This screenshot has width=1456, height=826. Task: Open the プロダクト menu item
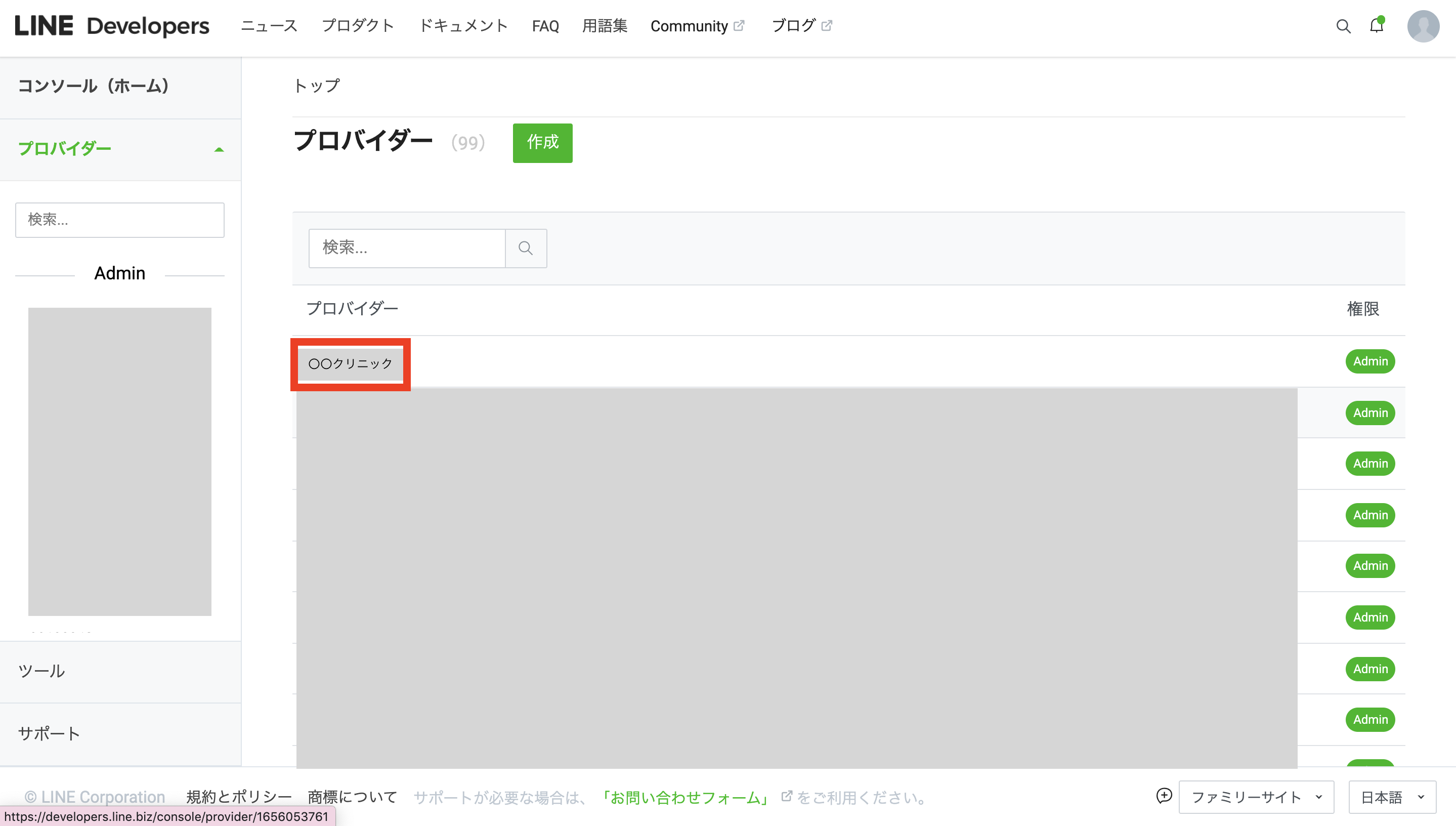click(358, 26)
